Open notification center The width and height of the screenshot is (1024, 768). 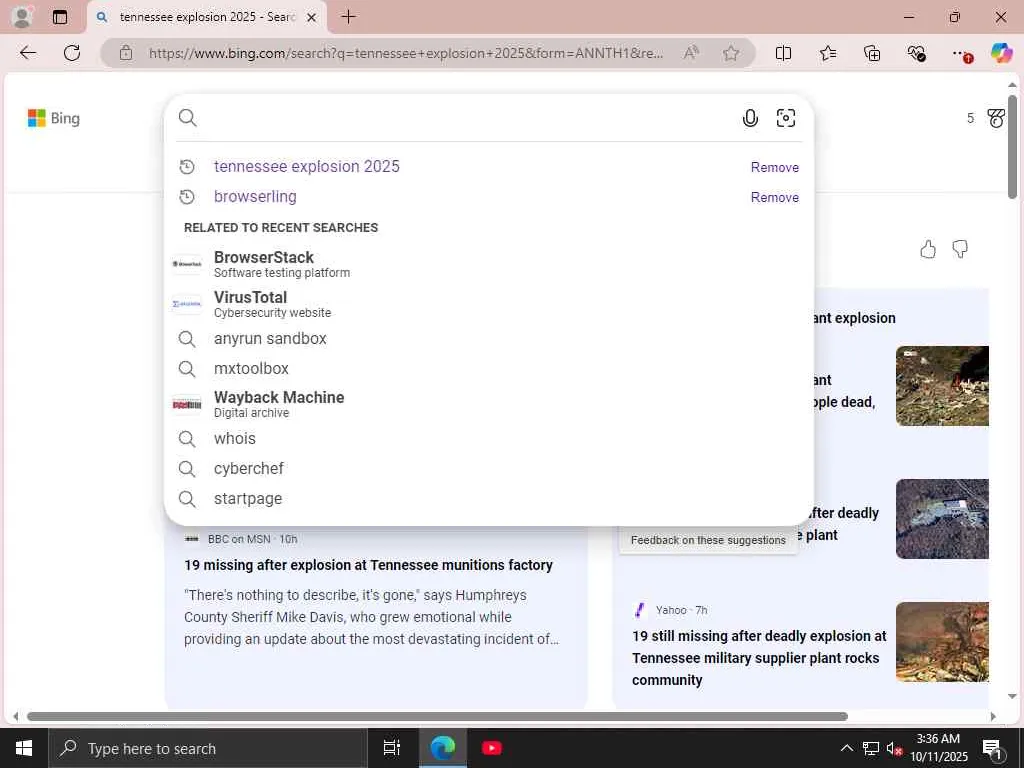pos(993,748)
